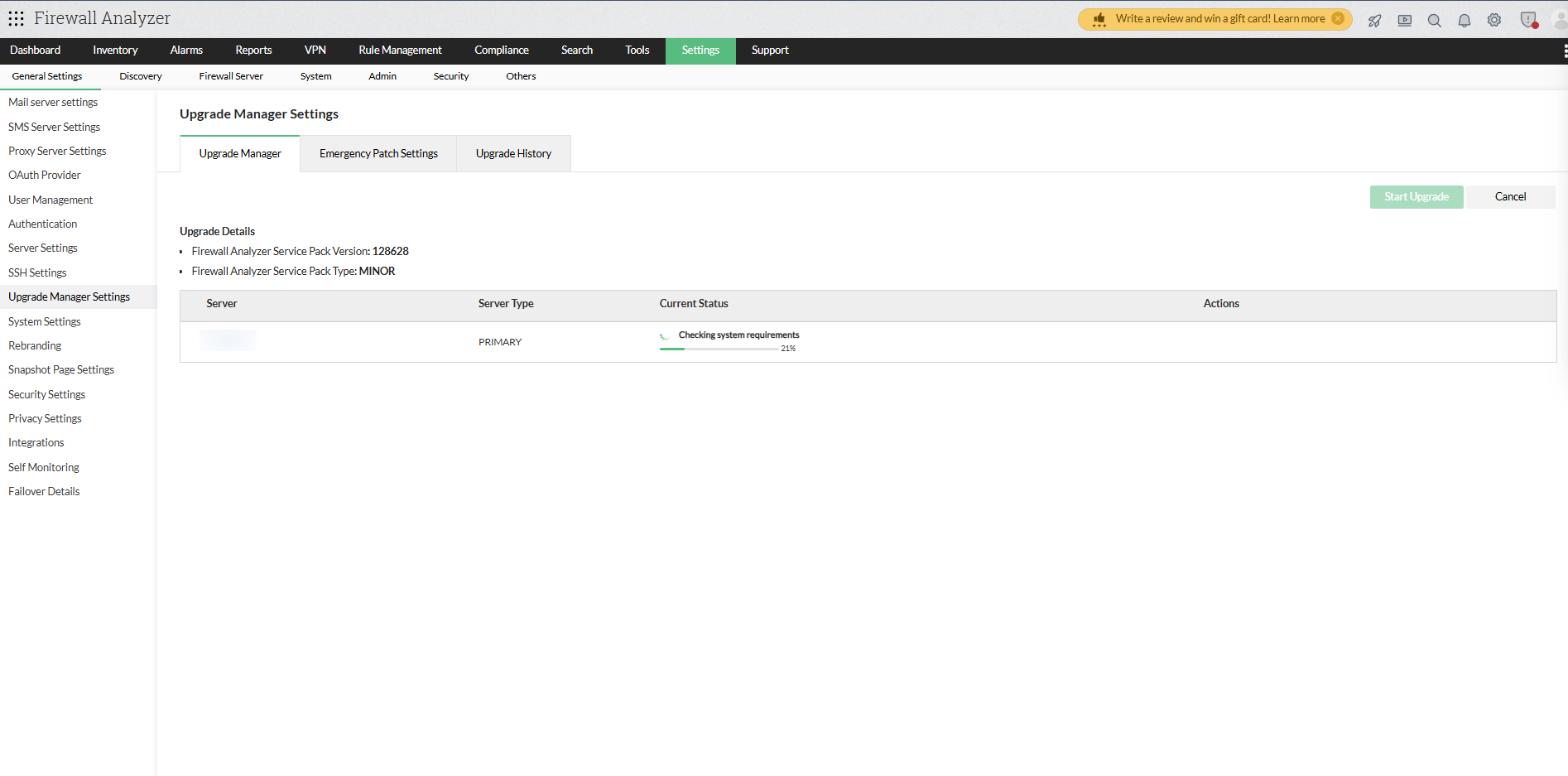1568x776 pixels.
Task: Select the Upgrade Manager tab
Action: click(x=240, y=154)
